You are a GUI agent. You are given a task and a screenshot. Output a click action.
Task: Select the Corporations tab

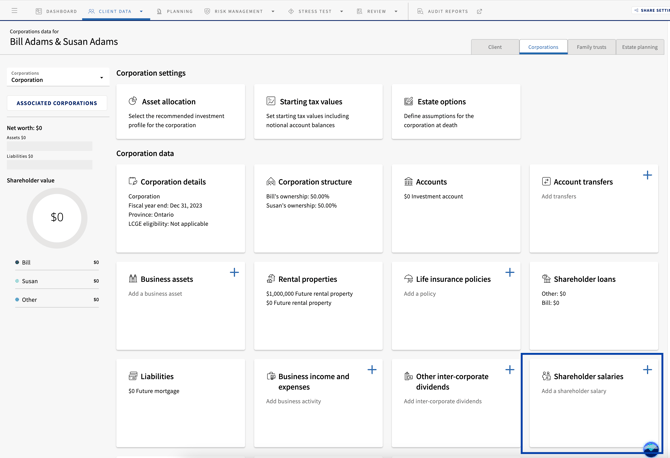coord(543,47)
